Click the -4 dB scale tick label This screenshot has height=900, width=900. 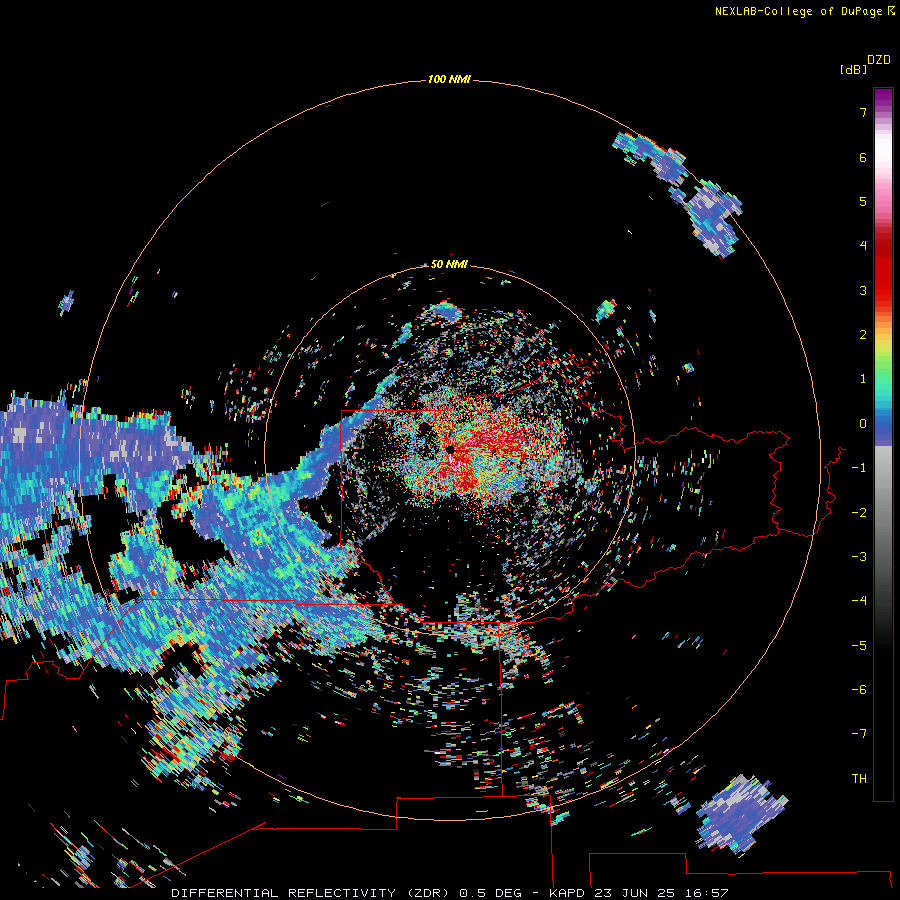coord(859,601)
